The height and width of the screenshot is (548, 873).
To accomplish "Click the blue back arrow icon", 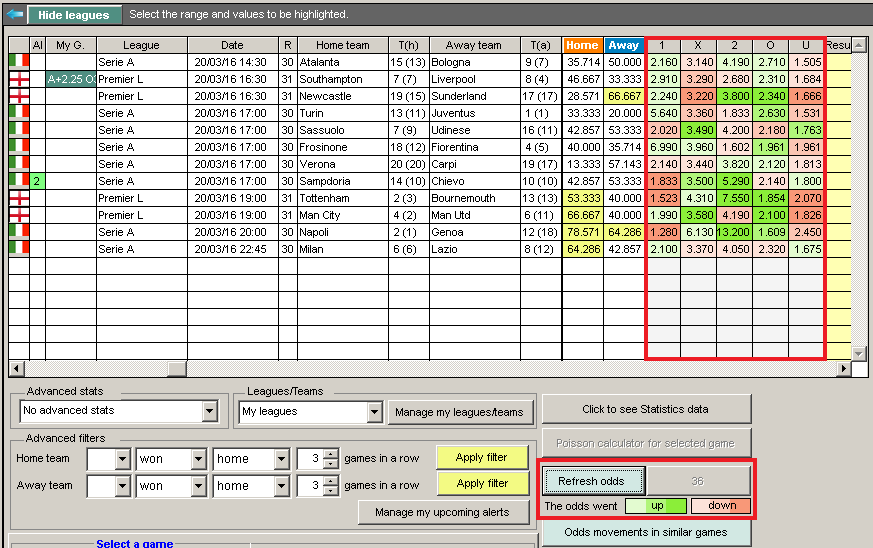I will point(14,14).
